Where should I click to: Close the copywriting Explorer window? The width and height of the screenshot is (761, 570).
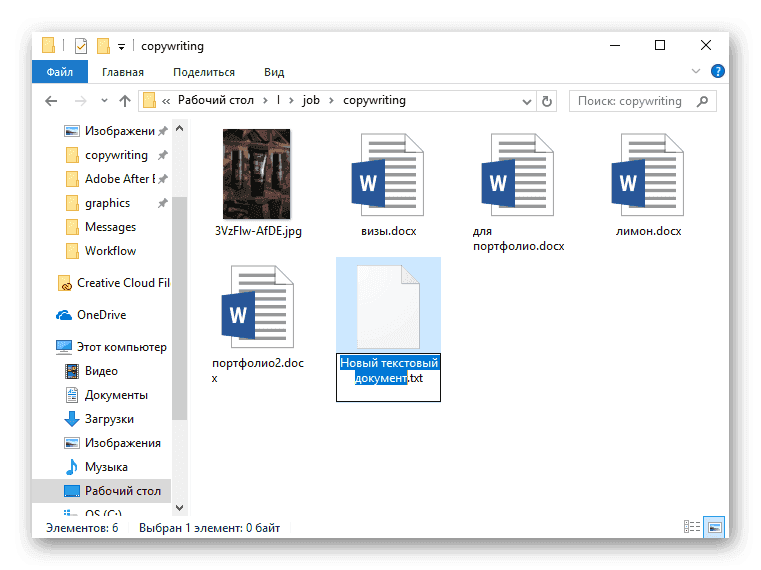[x=706, y=46]
